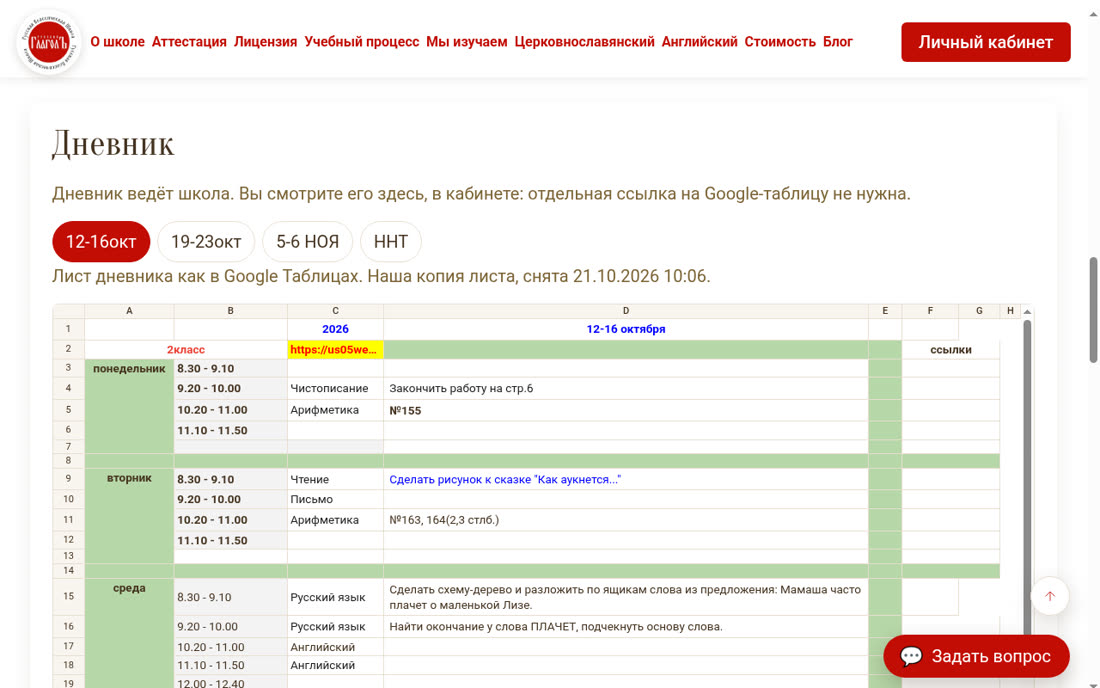Open the О школе menu item
The height and width of the screenshot is (688, 1100).
click(117, 42)
